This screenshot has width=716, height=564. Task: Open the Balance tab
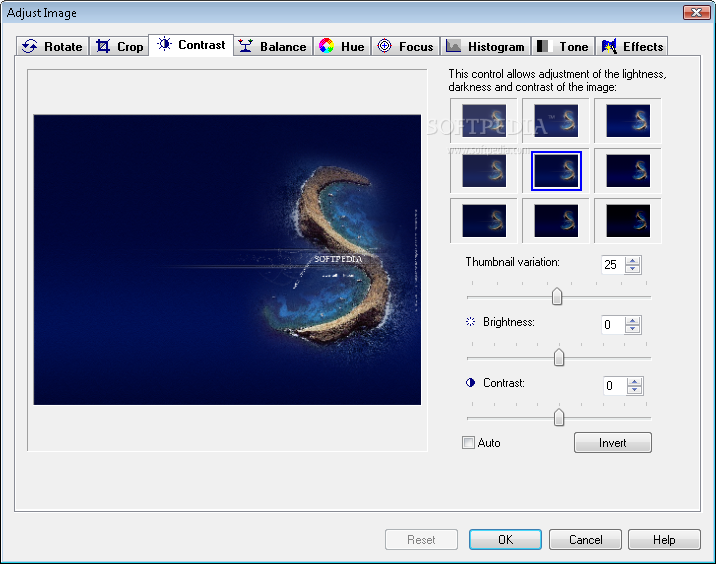[x=273, y=47]
